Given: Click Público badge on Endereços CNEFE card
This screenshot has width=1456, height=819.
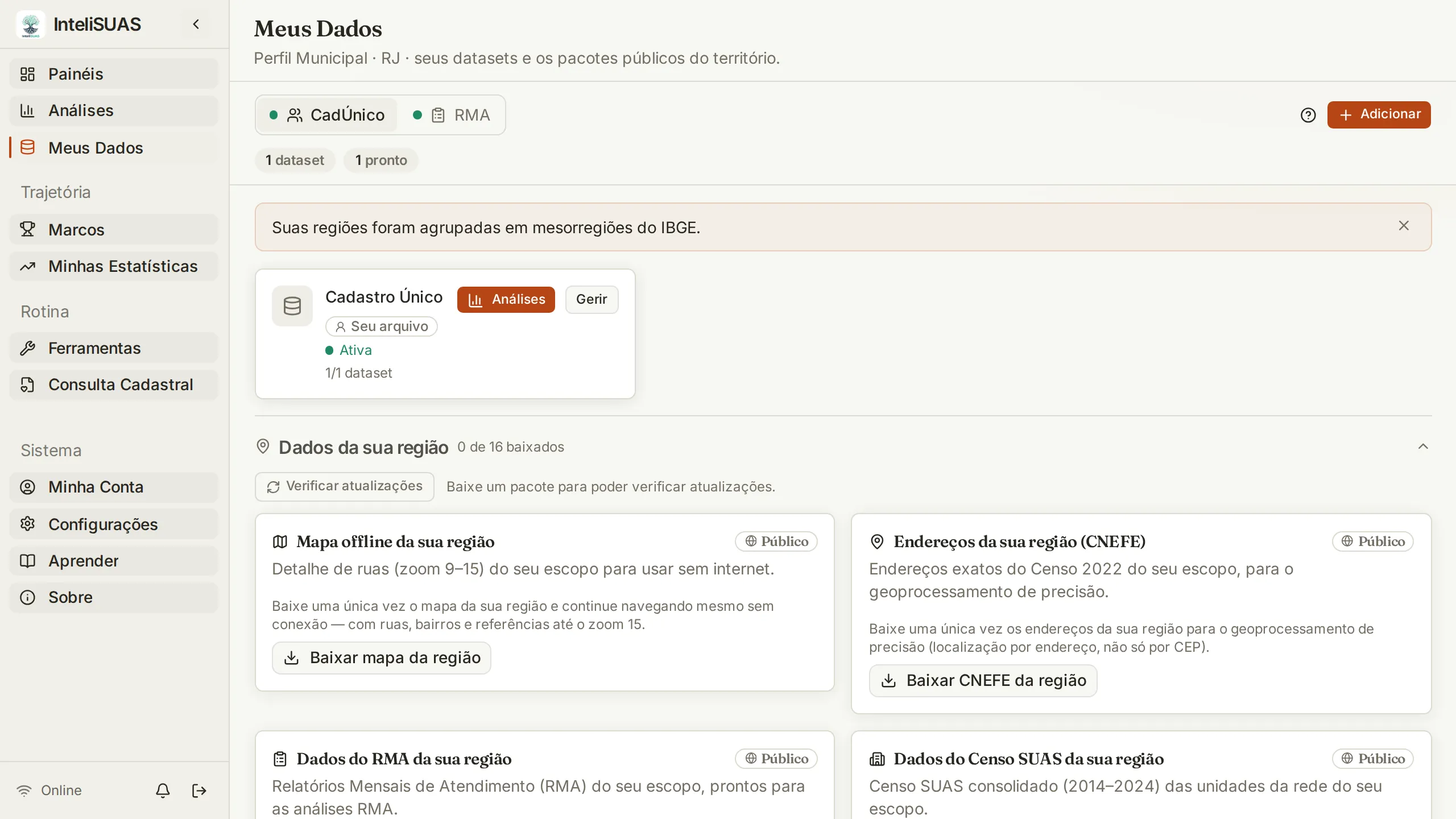Looking at the screenshot, I should tap(1373, 541).
